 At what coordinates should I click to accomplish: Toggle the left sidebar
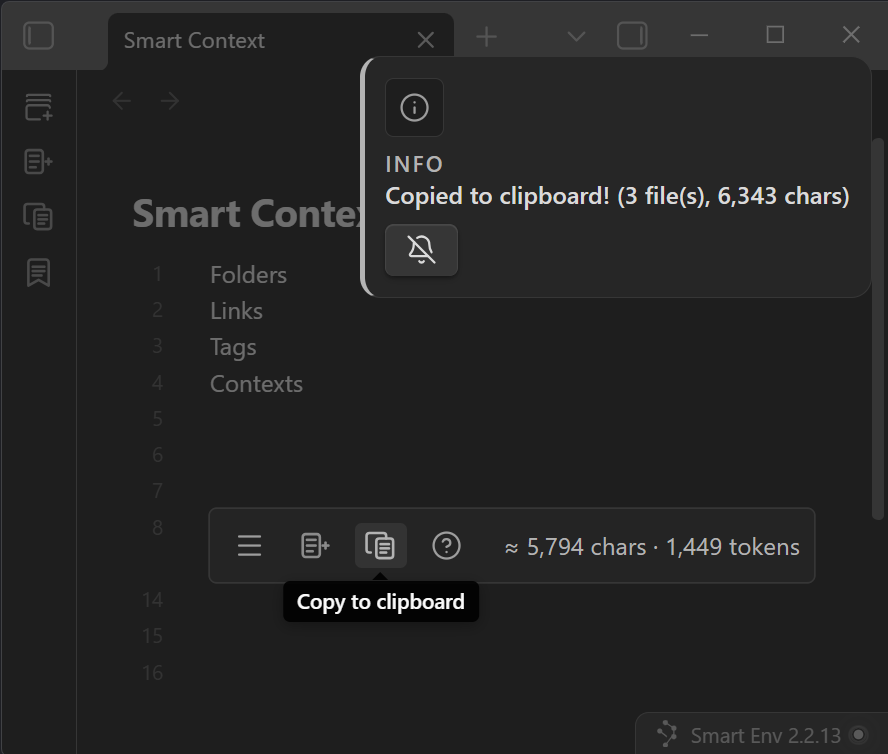[x=38, y=37]
